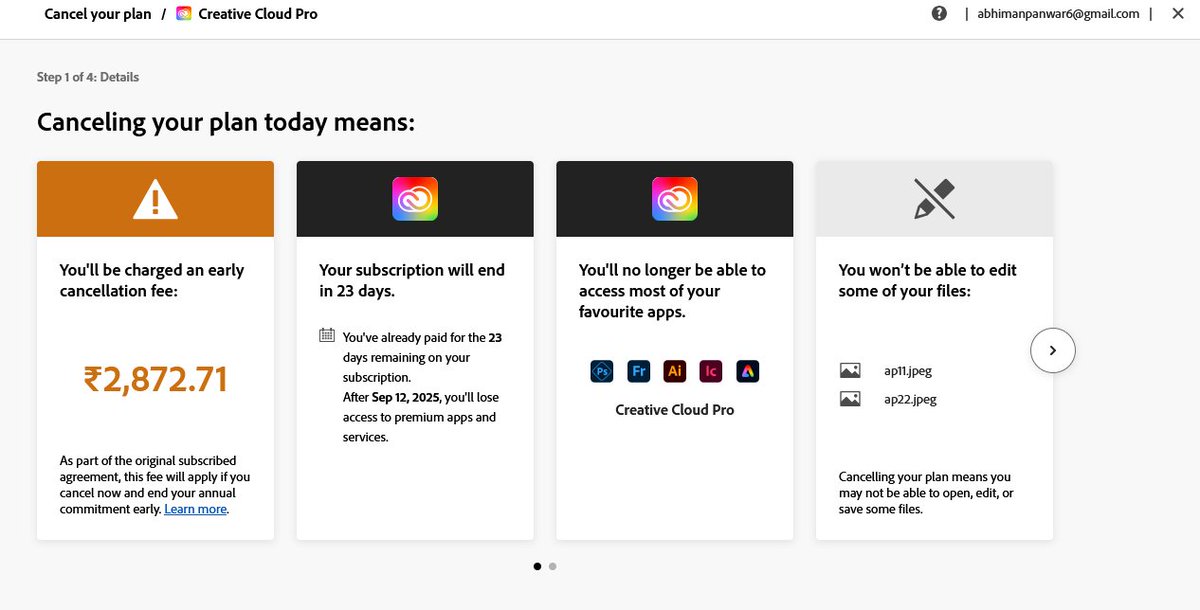1200x610 pixels.
Task: Click the early cancellation fee heading
Action: click(x=152, y=281)
